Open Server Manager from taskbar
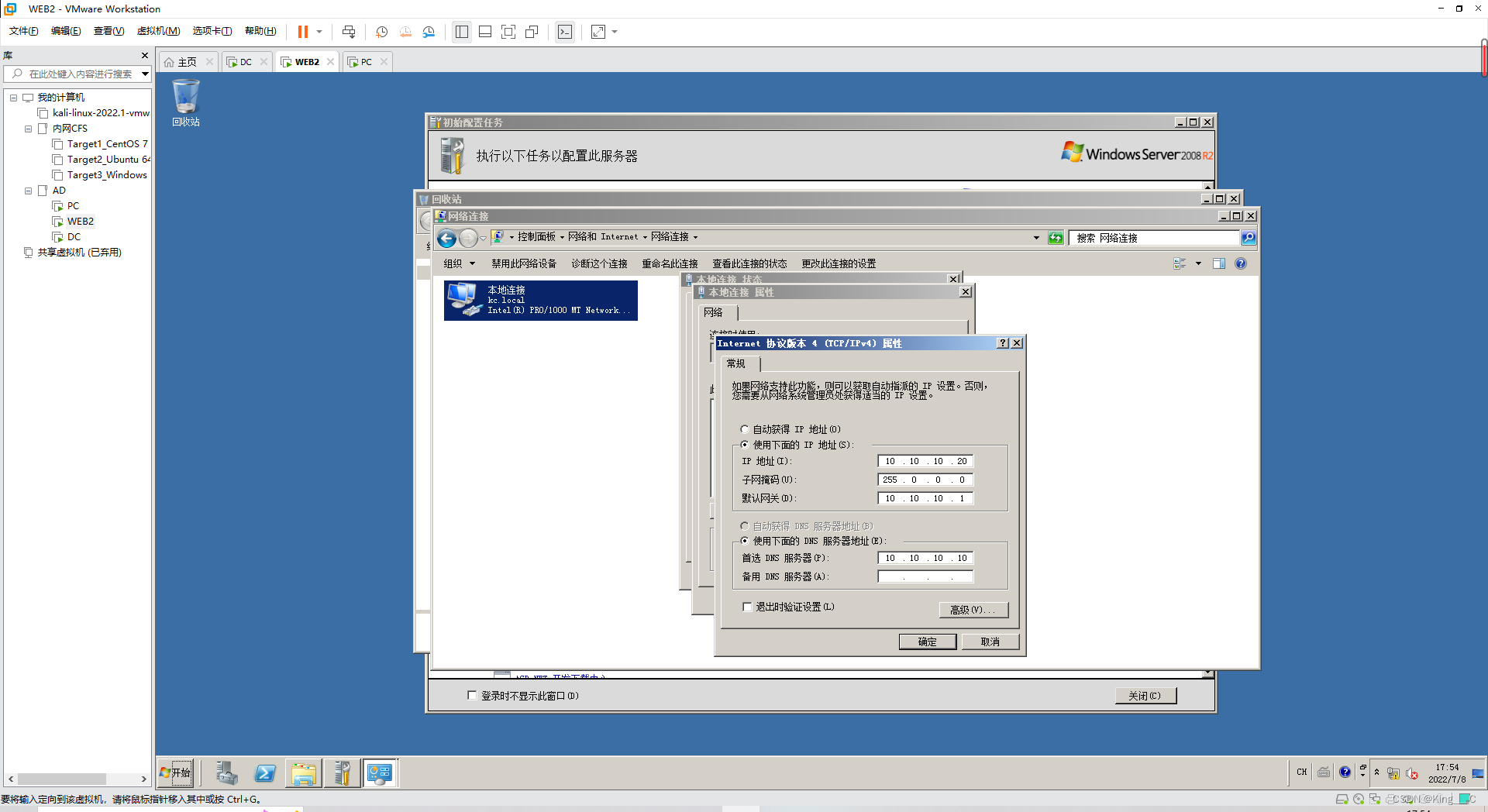This screenshot has width=1488, height=812. [x=226, y=772]
